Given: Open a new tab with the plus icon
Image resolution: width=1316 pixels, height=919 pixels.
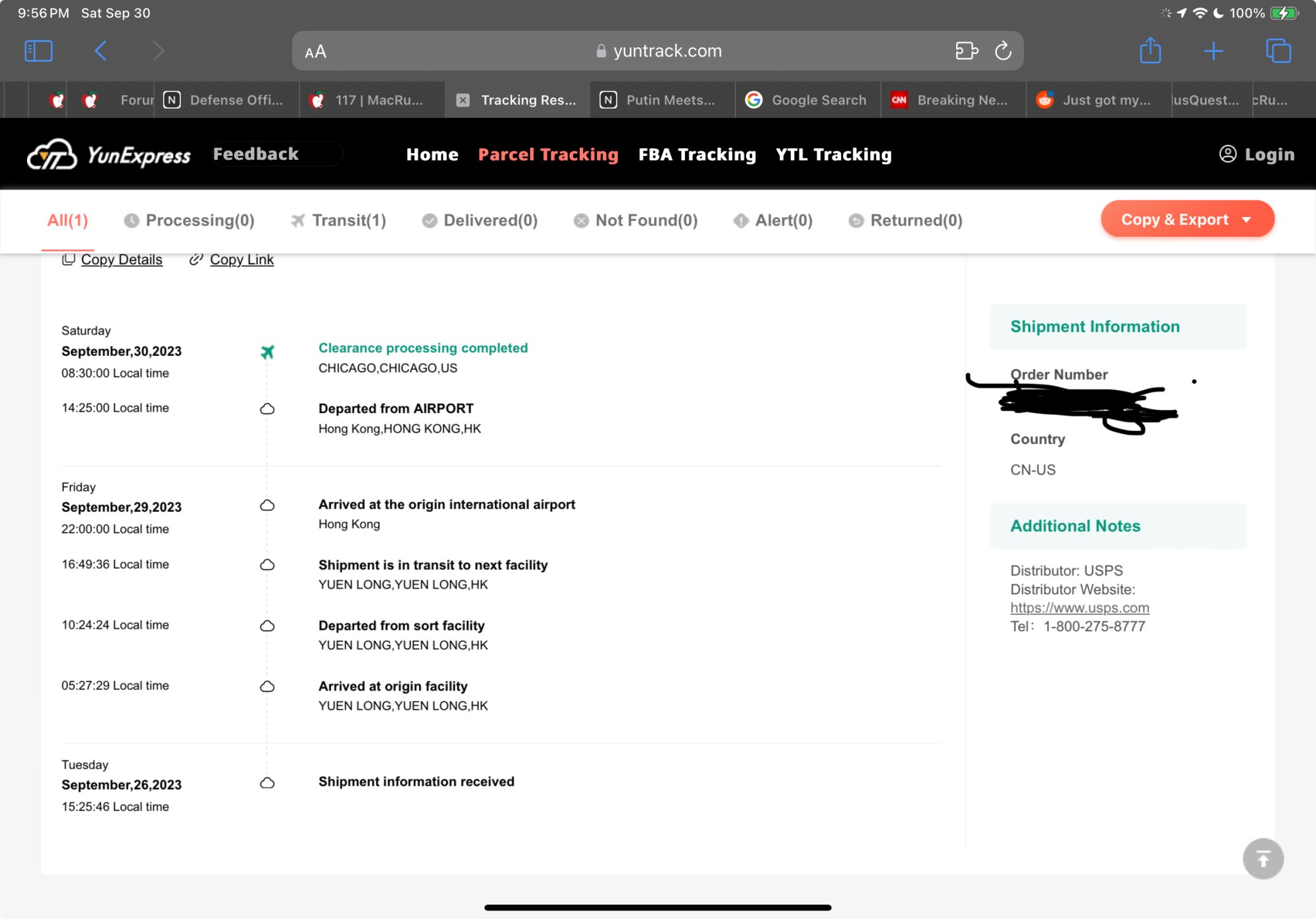Looking at the screenshot, I should tap(1213, 51).
